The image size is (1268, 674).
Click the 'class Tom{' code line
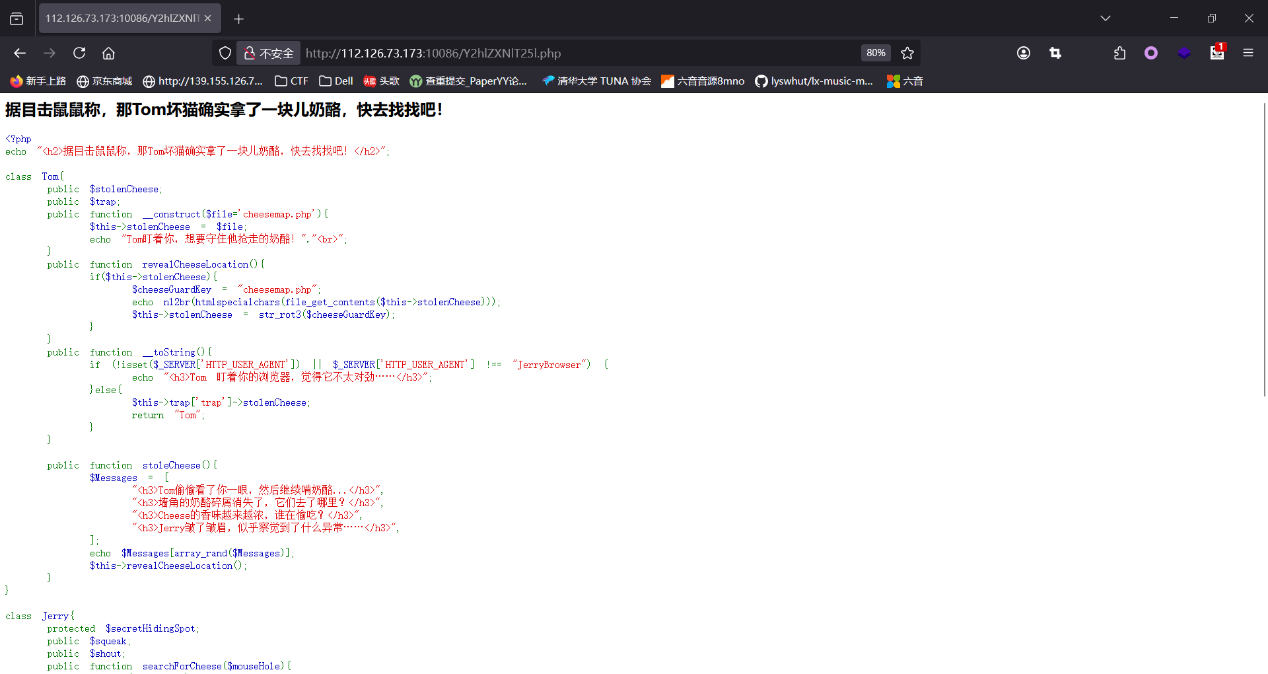[x=34, y=176]
